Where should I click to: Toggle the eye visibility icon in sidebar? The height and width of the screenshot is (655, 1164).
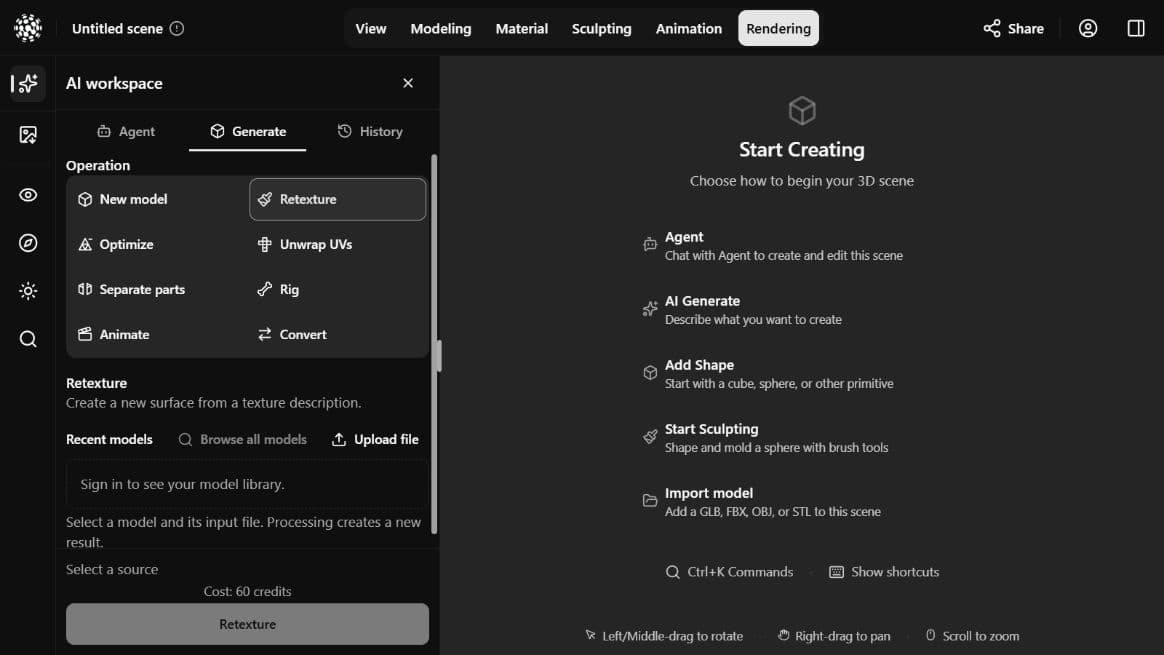28,195
